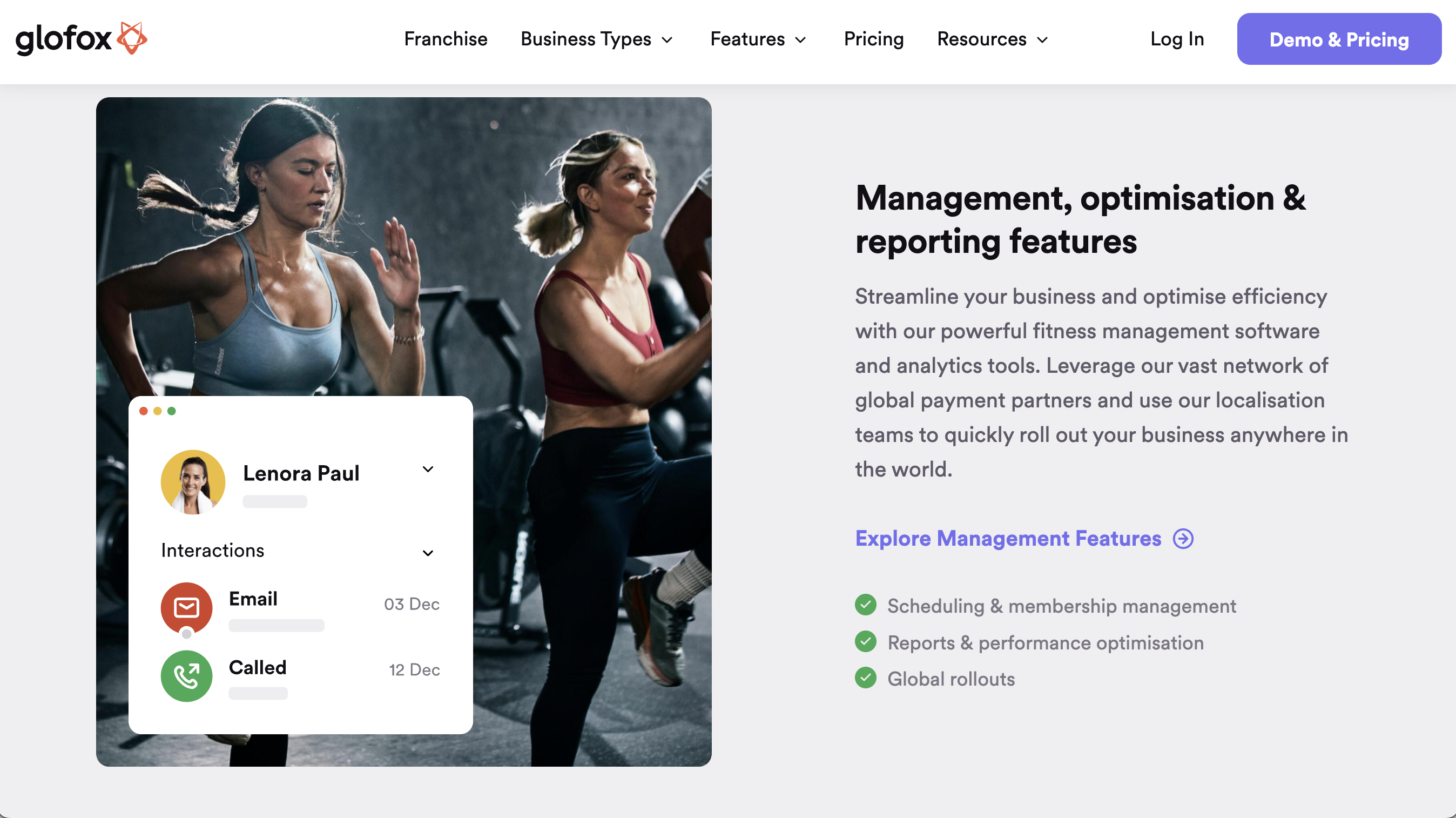Click the Pricing navigation tab
1456x818 pixels.
(873, 39)
